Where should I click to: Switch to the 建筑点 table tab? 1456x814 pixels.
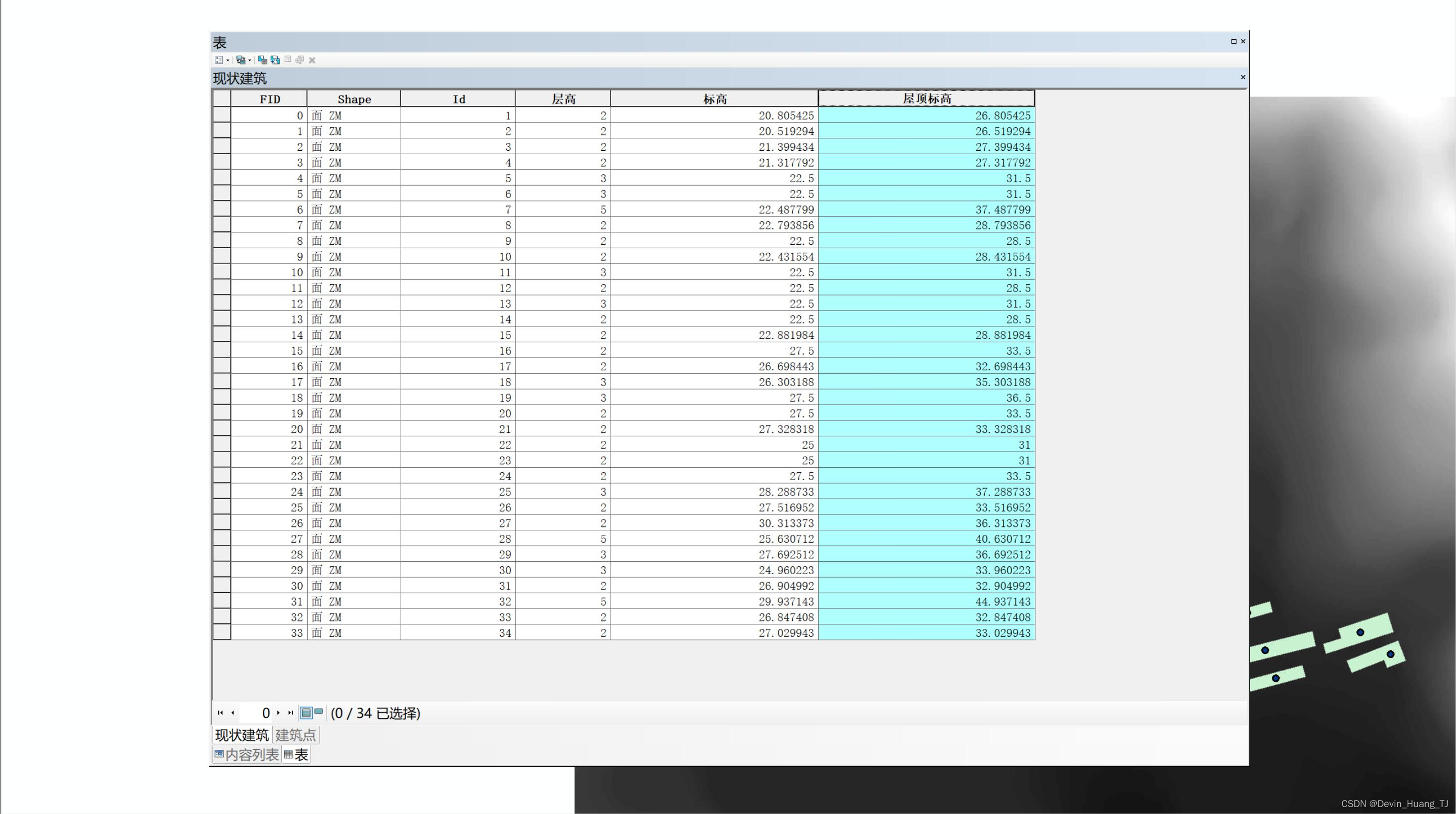(x=296, y=735)
